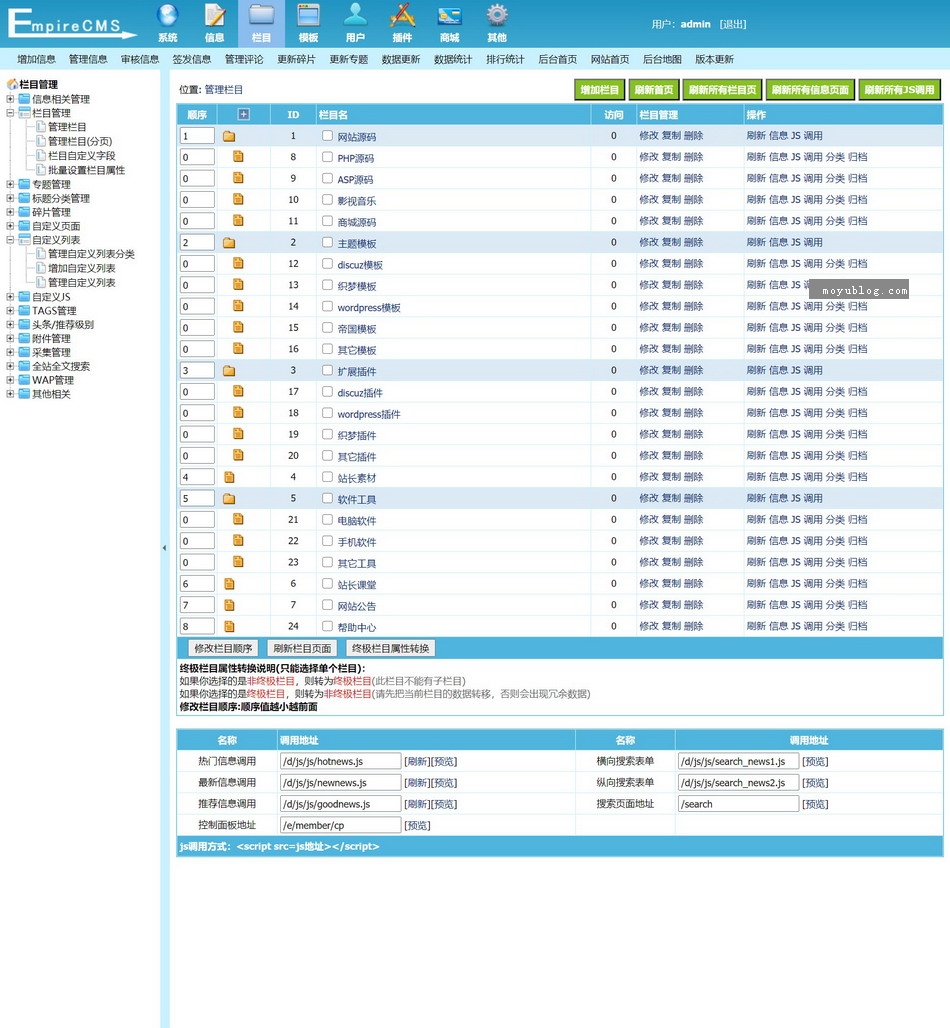The image size is (950, 1028).
Task: Click file icon of 站长课堂 row
Action: [x=229, y=583]
